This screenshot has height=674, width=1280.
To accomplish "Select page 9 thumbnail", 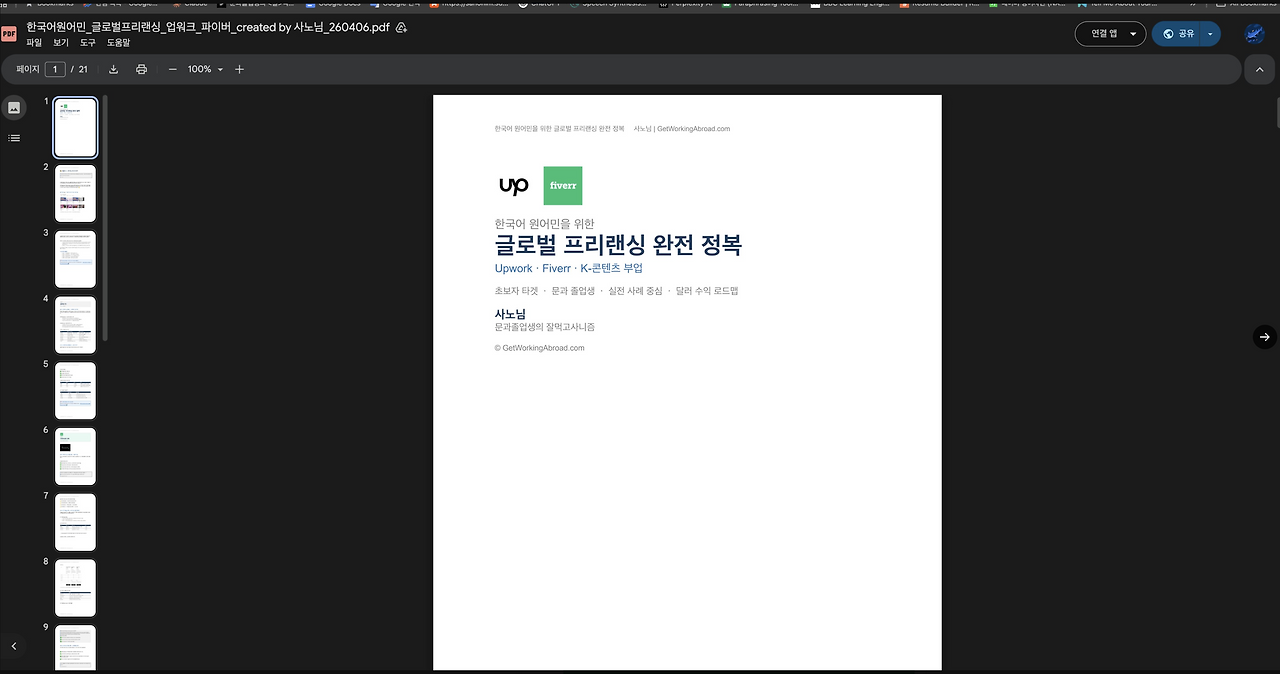I will coord(75,648).
